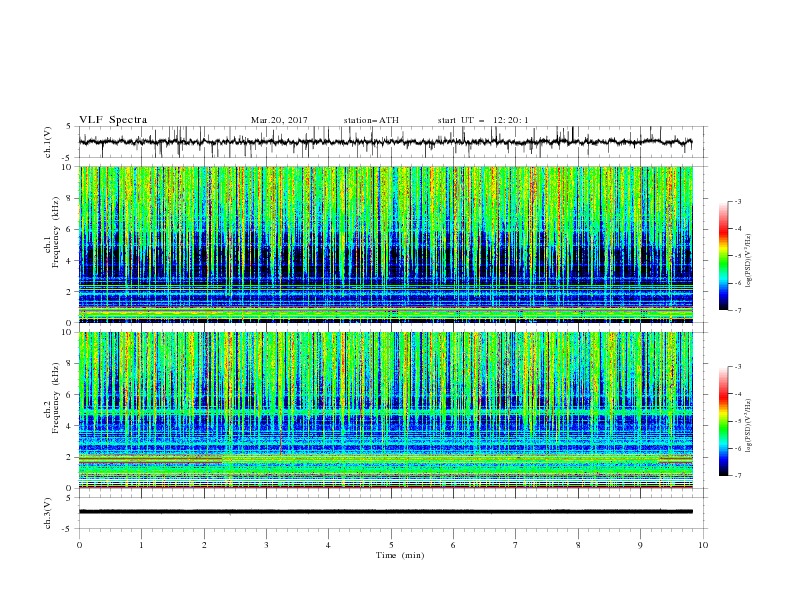This screenshot has height=612, width=792.
Task: Click the Mar.20, 2017 date label
Action: [279, 120]
